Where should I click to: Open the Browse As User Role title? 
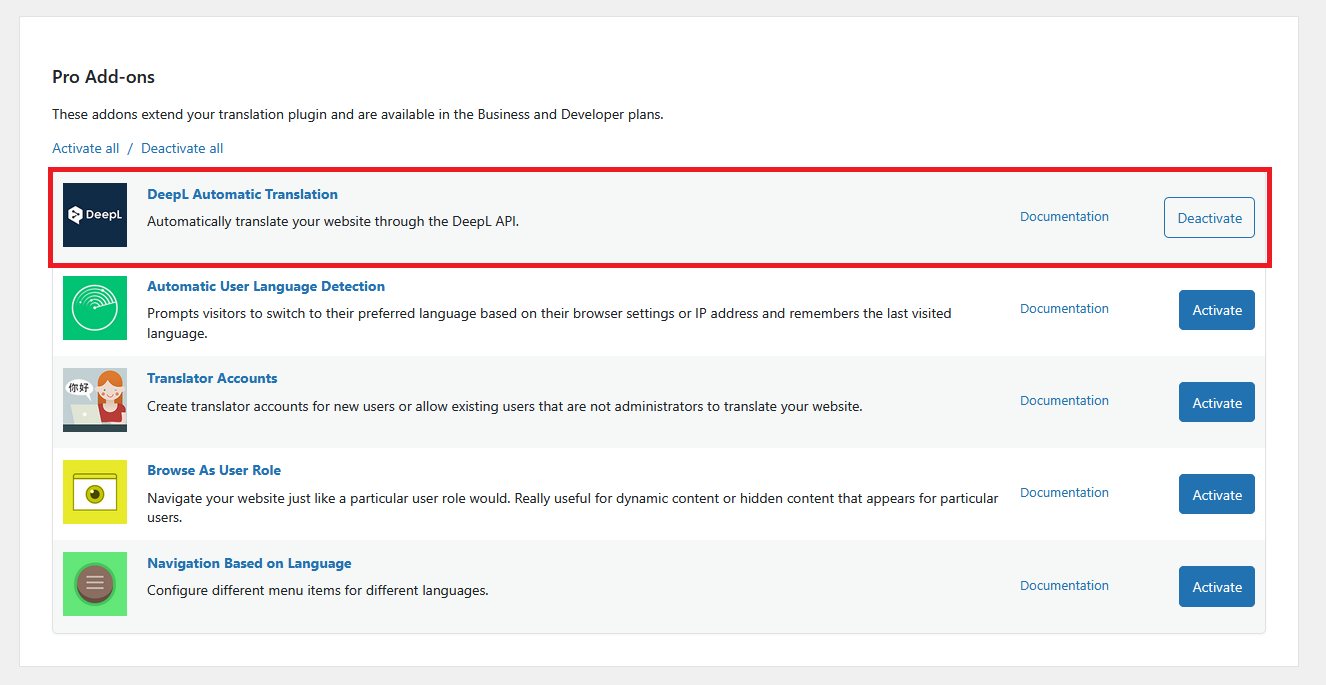click(214, 470)
